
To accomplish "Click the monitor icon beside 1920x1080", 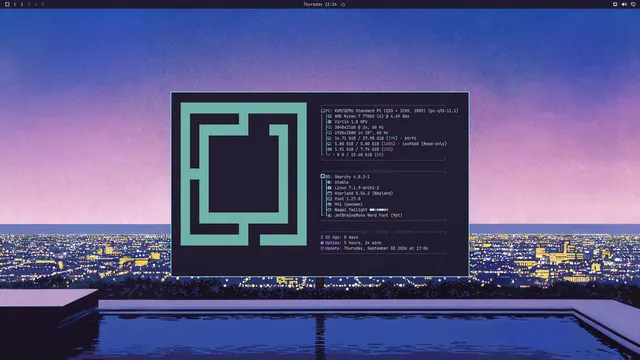I will (x=329, y=133).
